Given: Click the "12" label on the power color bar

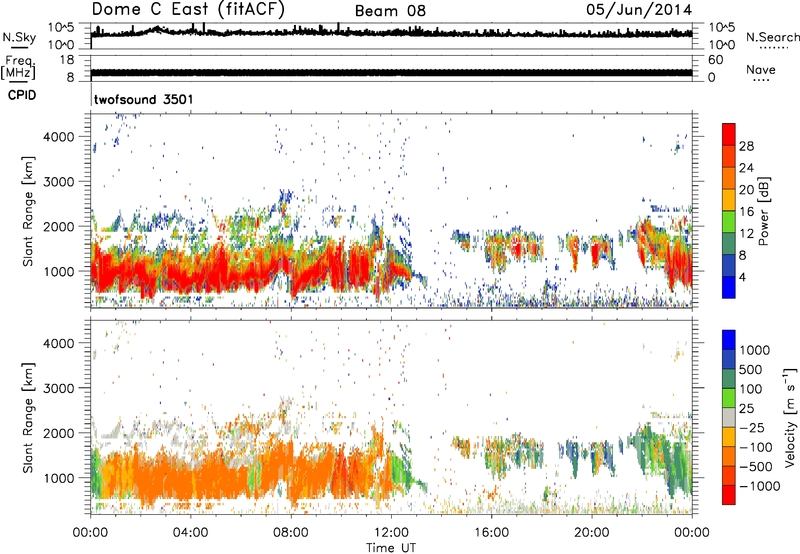Looking at the screenshot, I should 746,234.
